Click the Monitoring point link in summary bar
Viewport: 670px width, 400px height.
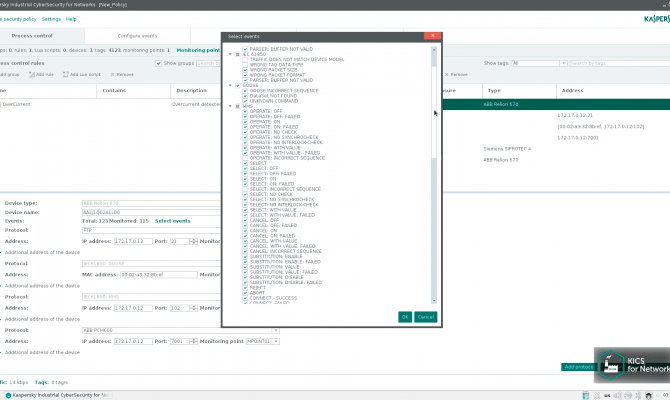click(x=198, y=50)
